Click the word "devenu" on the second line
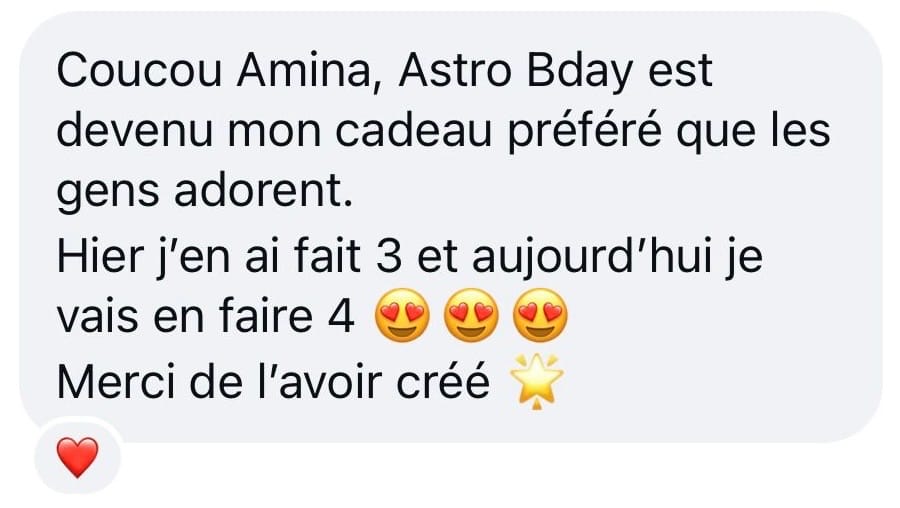The width and height of the screenshot is (900, 508). pos(134,131)
